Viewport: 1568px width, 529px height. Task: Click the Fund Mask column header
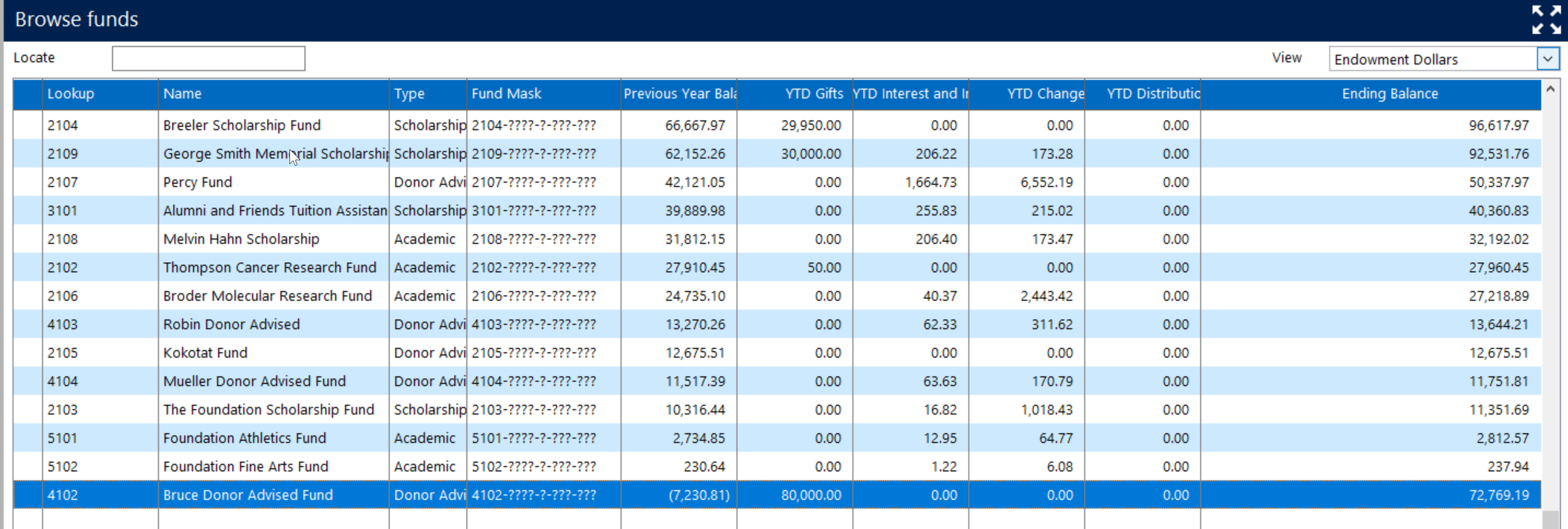point(506,94)
